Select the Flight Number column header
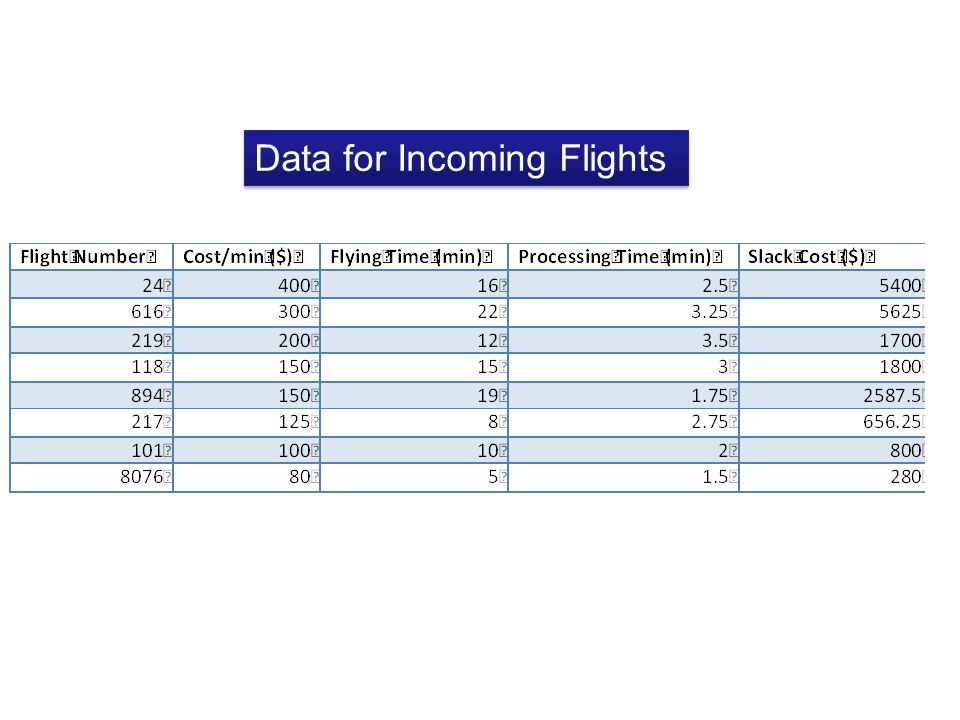The width and height of the screenshot is (960, 720). click(x=92, y=257)
